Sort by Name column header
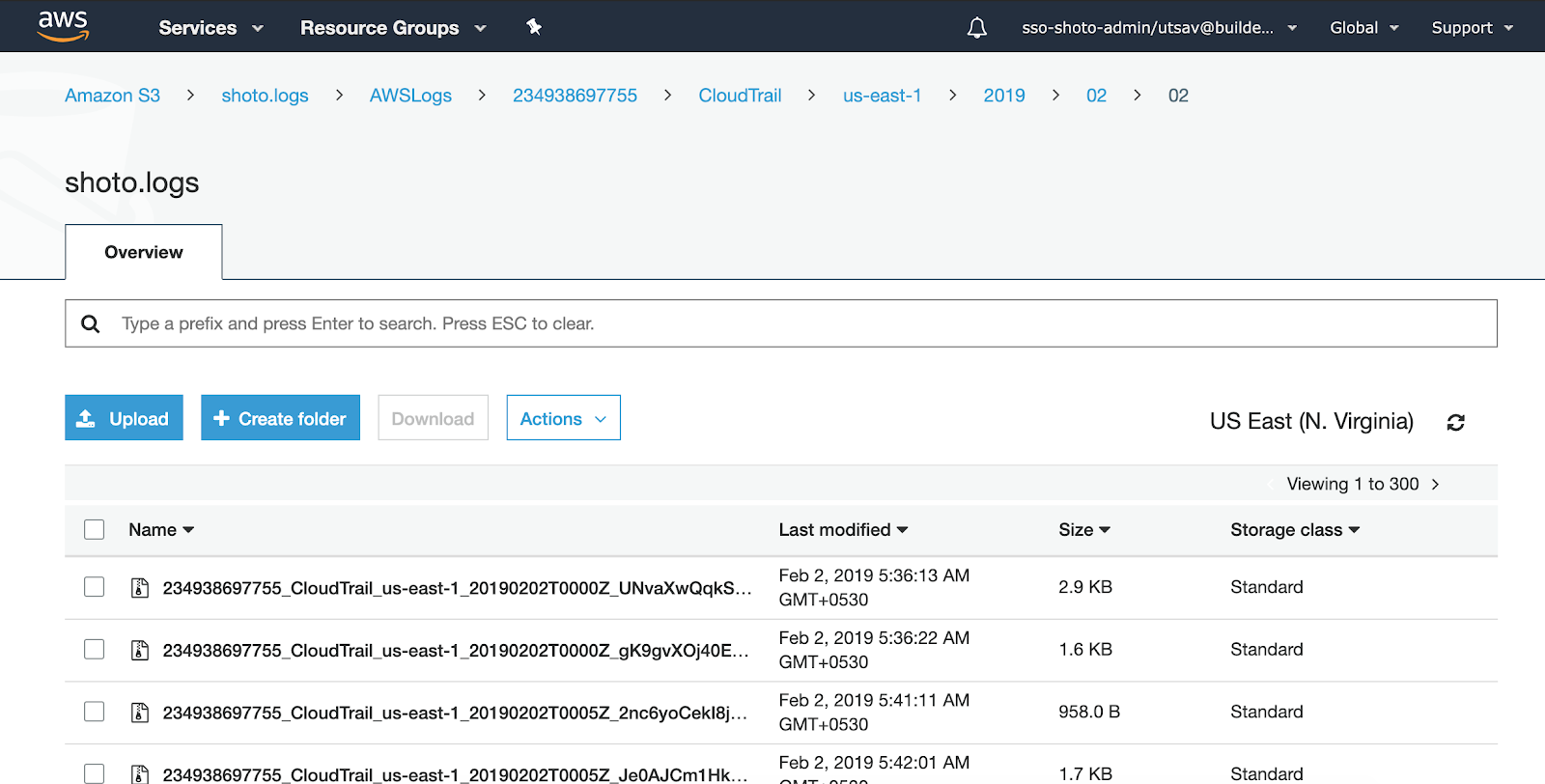 click(x=161, y=530)
